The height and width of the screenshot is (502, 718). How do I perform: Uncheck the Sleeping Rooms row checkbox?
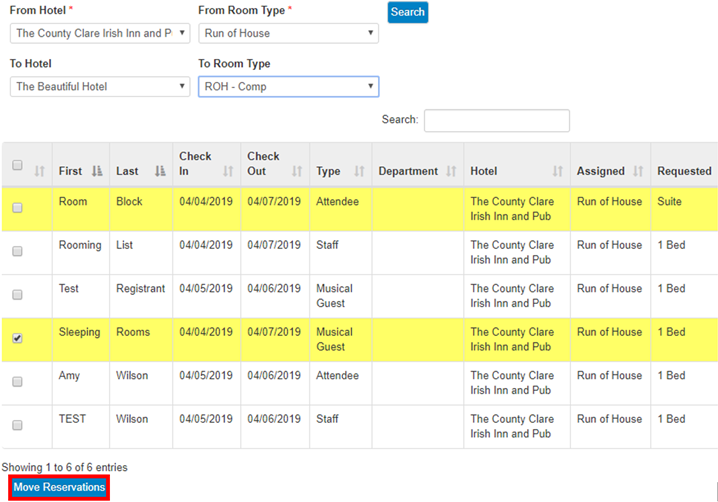17,339
